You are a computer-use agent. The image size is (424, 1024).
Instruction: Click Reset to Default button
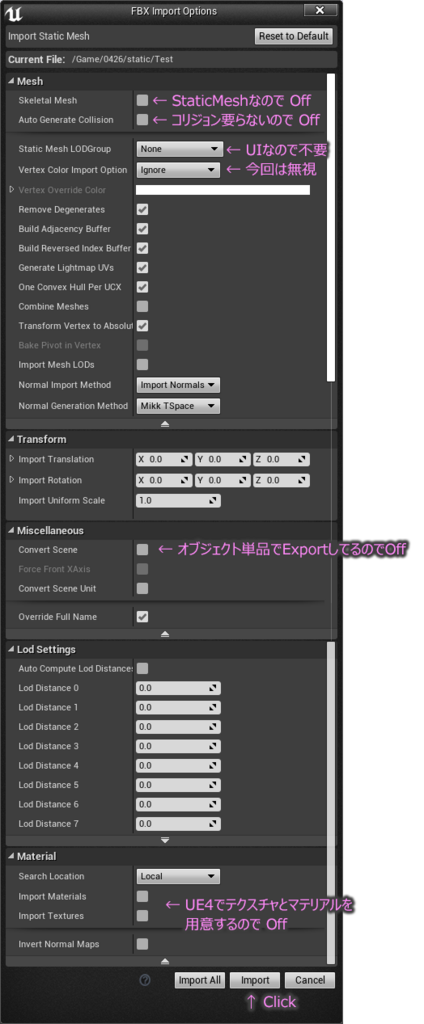coord(294,37)
